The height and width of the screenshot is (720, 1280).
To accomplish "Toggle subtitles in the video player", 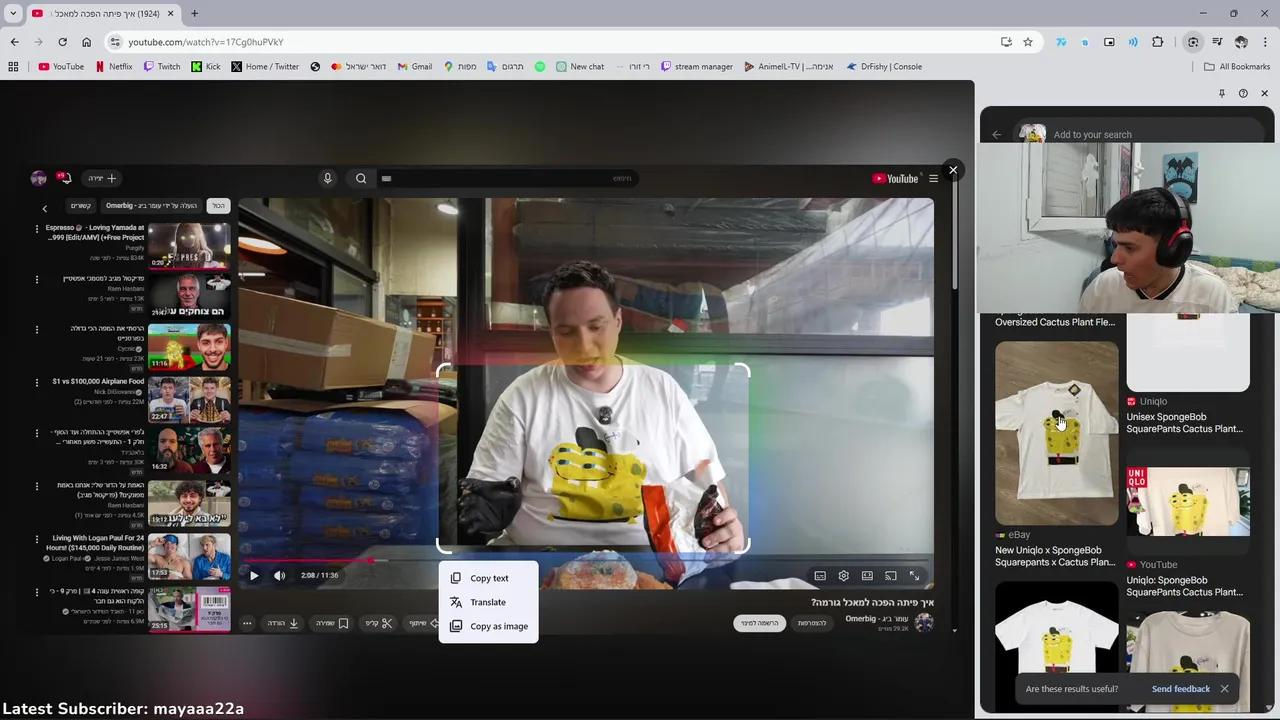I will (x=820, y=576).
